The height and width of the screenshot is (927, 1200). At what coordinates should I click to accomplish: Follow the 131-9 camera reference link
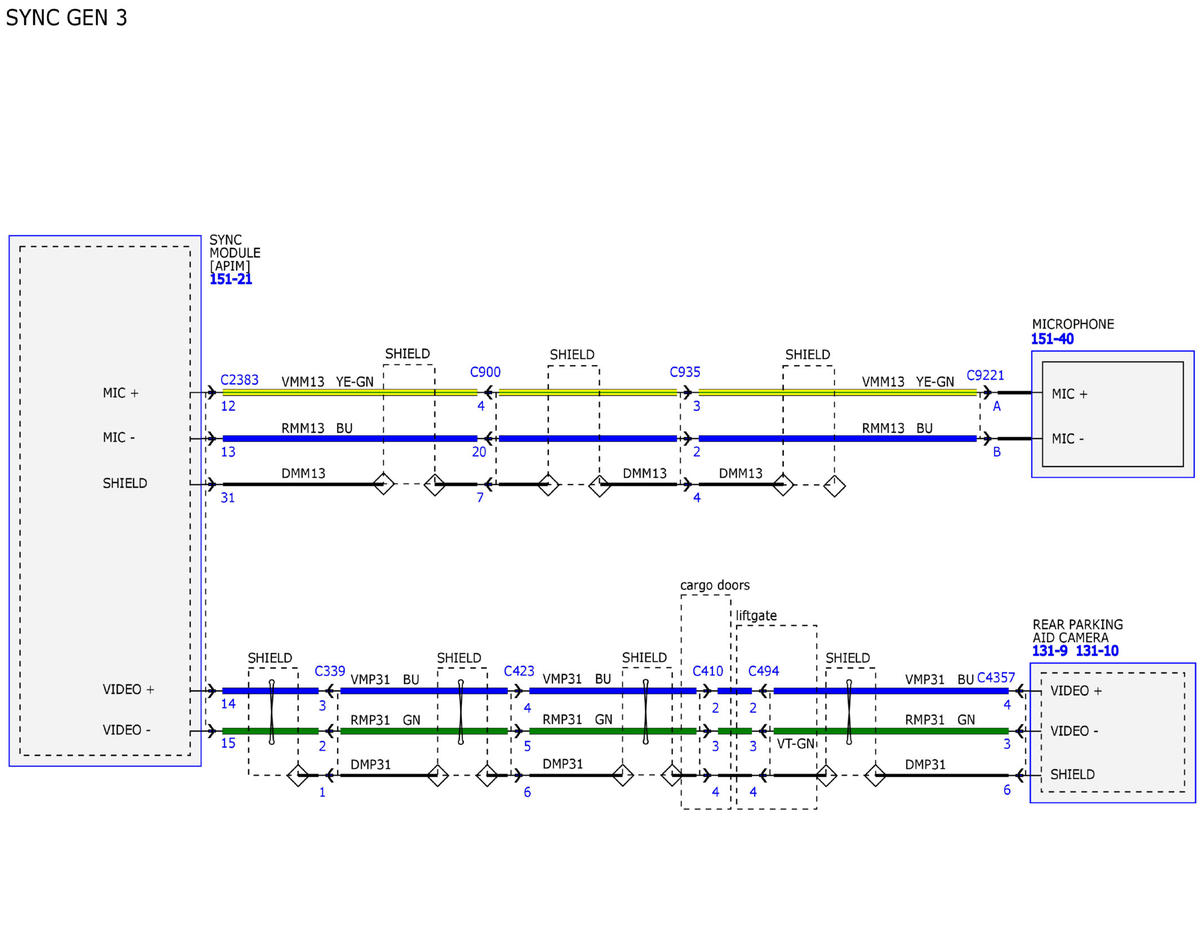[x=1050, y=651]
